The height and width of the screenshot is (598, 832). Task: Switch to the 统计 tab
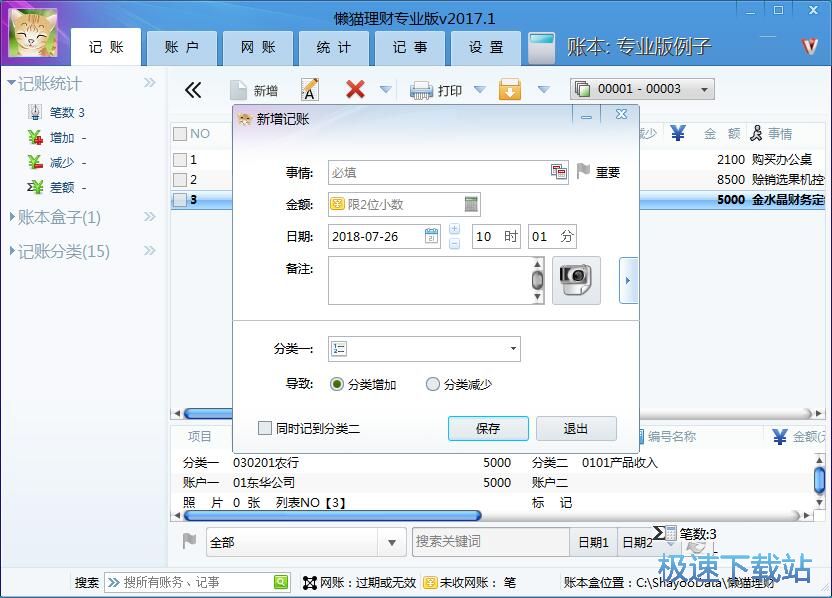tap(333, 48)
